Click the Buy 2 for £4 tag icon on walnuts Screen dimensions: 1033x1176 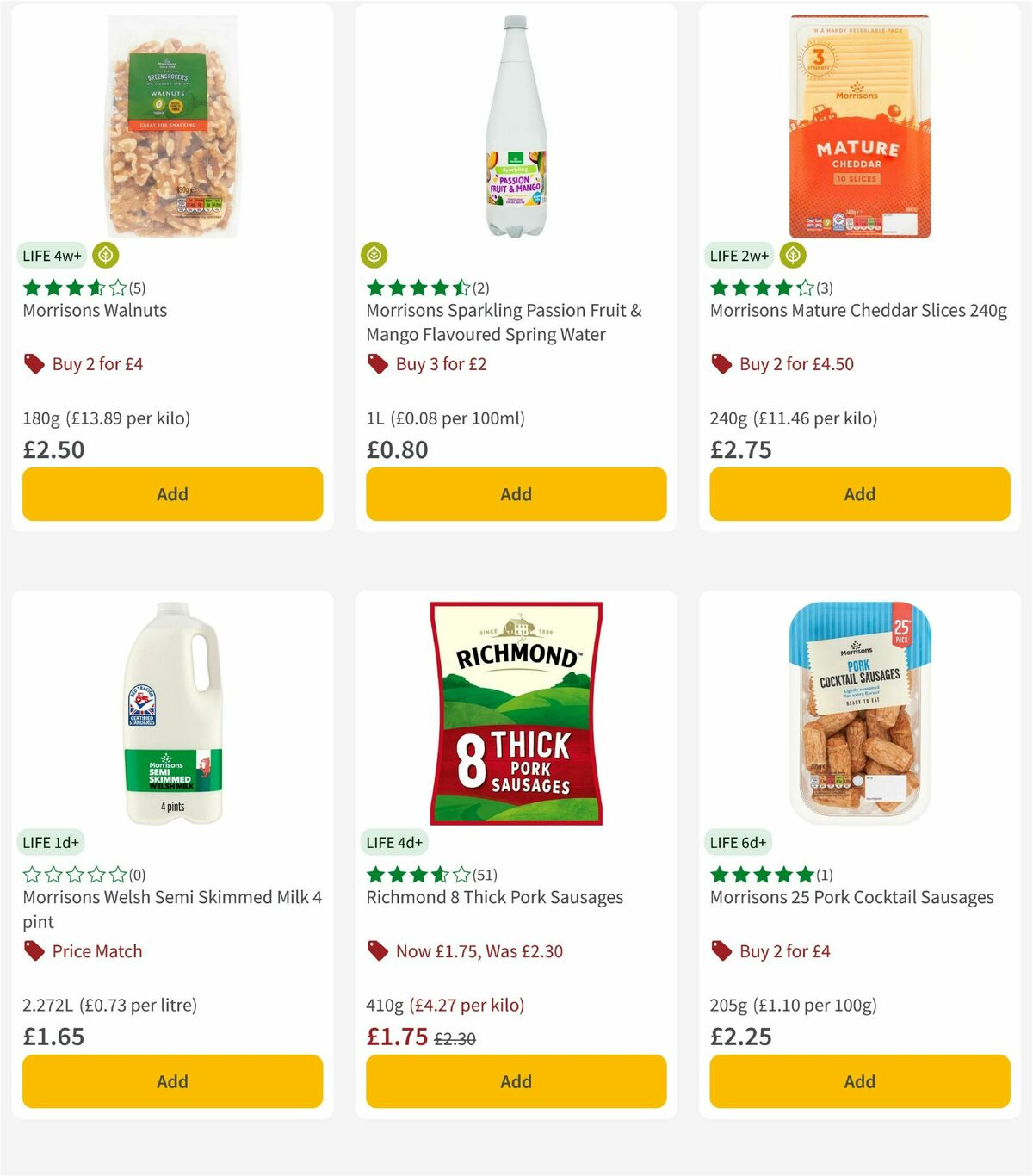tap(34, 364)
